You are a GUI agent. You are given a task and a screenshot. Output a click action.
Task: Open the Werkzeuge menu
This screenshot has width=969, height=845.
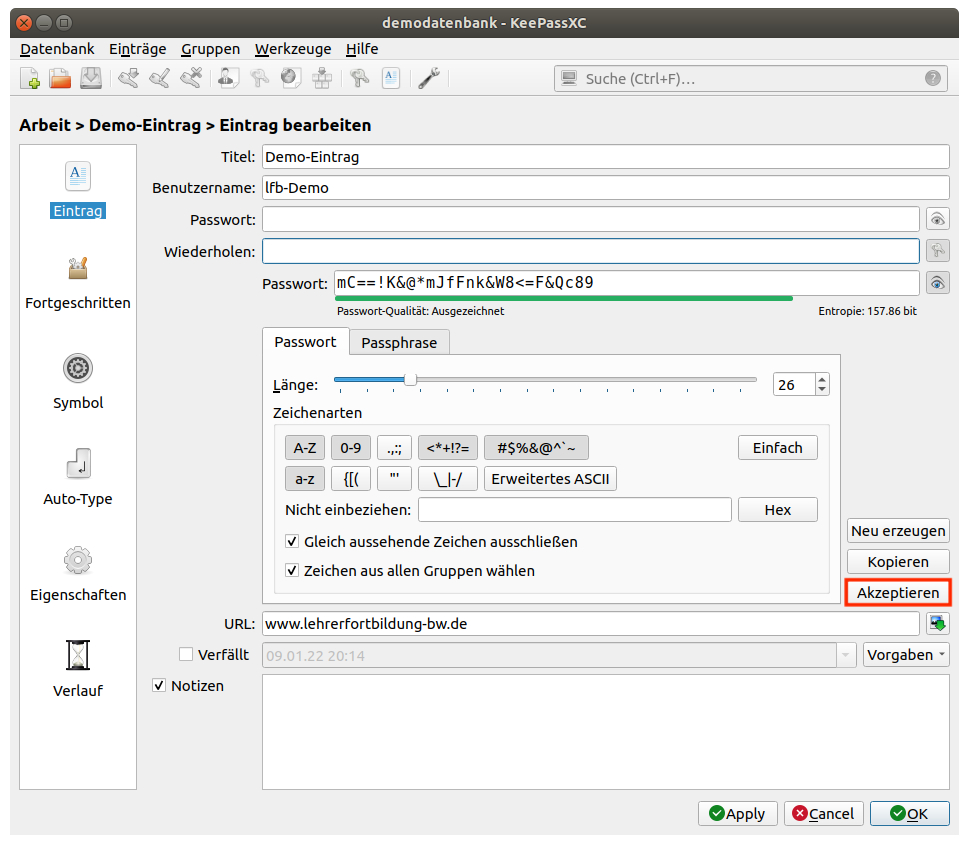coord(292,49)
